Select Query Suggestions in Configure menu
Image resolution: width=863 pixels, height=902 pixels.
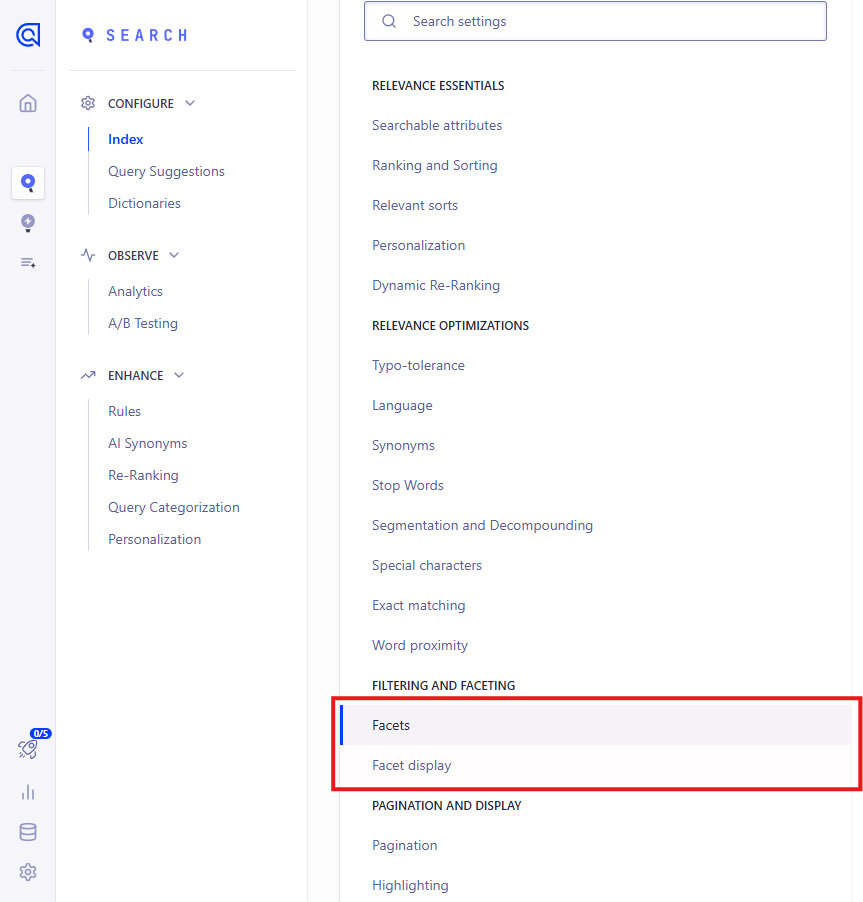(166, 171)
